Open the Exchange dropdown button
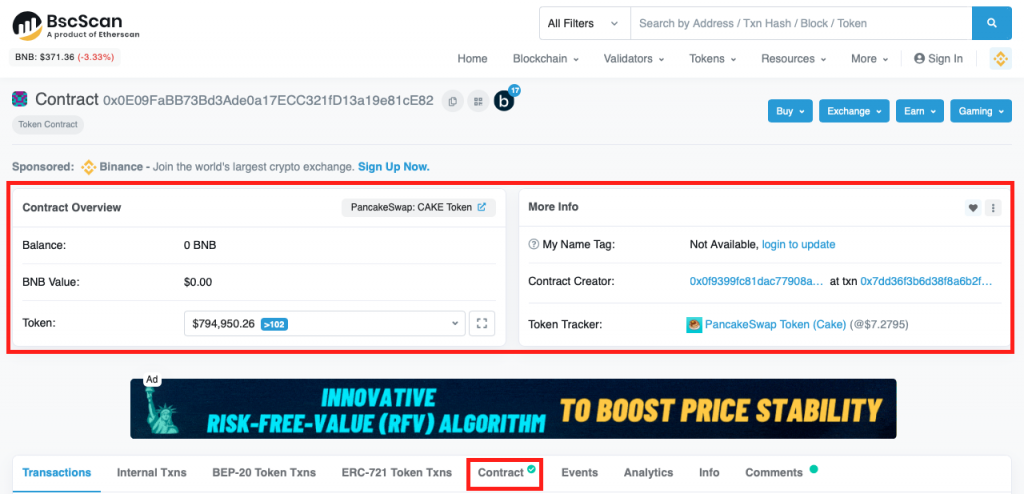This screenshot has width=1024, height=494. 854,111
